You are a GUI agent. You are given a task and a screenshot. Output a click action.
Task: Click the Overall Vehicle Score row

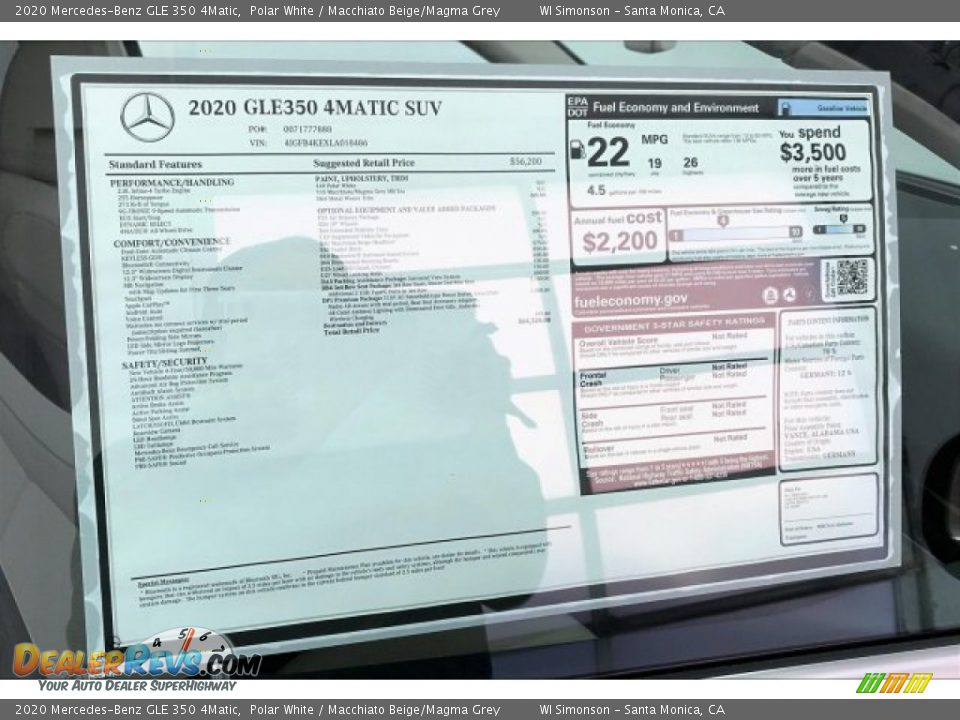point(672,347)
